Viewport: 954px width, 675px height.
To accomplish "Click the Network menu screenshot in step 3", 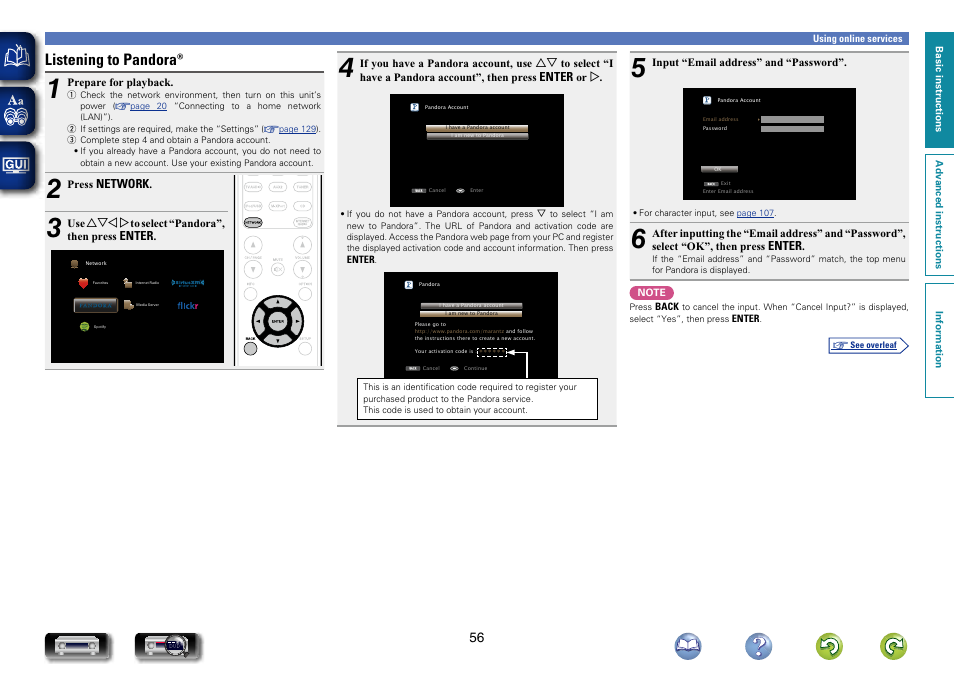I will 138,306.
